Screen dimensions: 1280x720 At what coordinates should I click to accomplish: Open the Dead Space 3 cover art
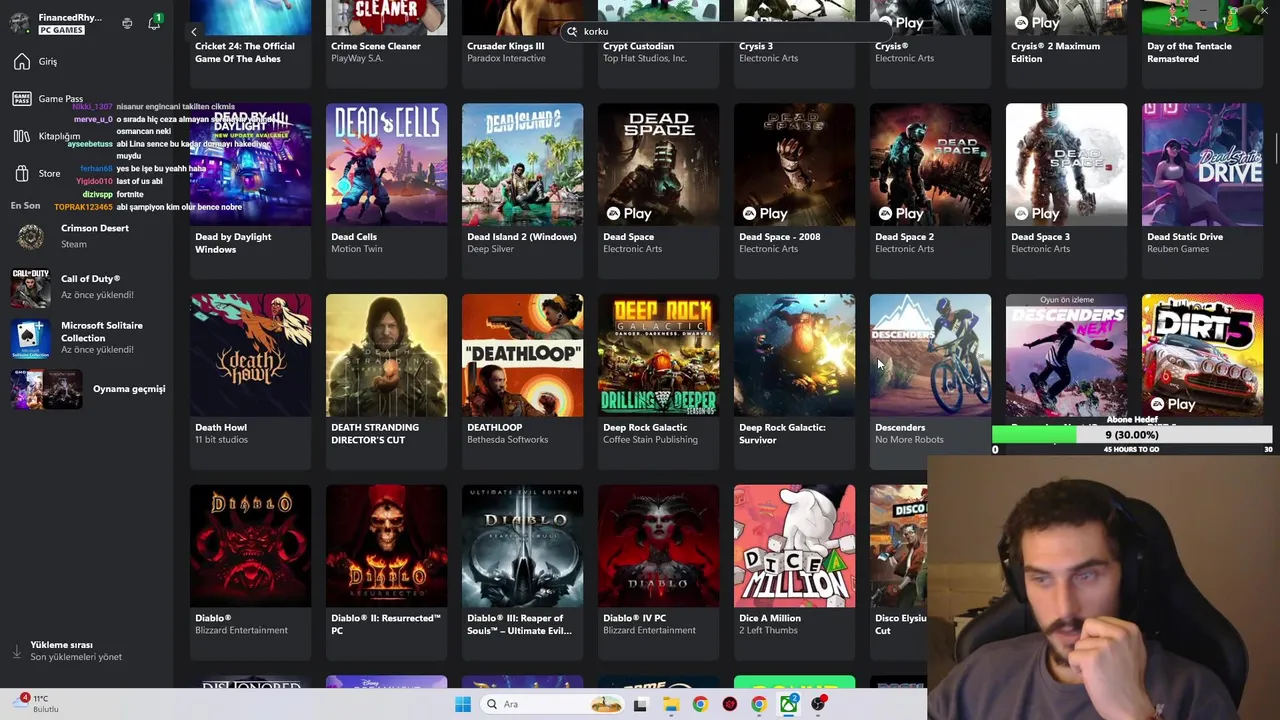[x=1066, y=164]
